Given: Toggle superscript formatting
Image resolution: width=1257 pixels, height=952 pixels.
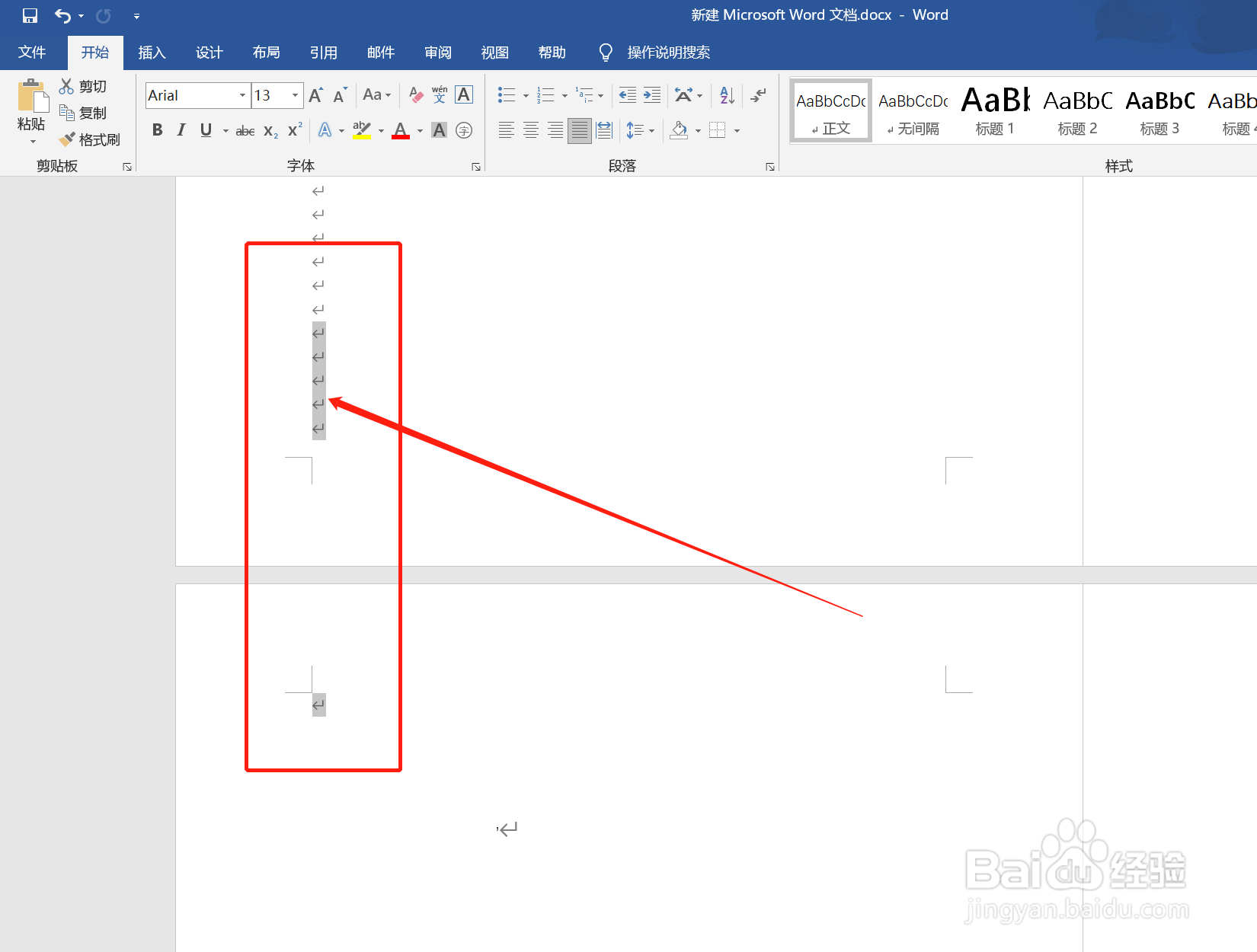Looking at the screenshot, I should (295, 130).
